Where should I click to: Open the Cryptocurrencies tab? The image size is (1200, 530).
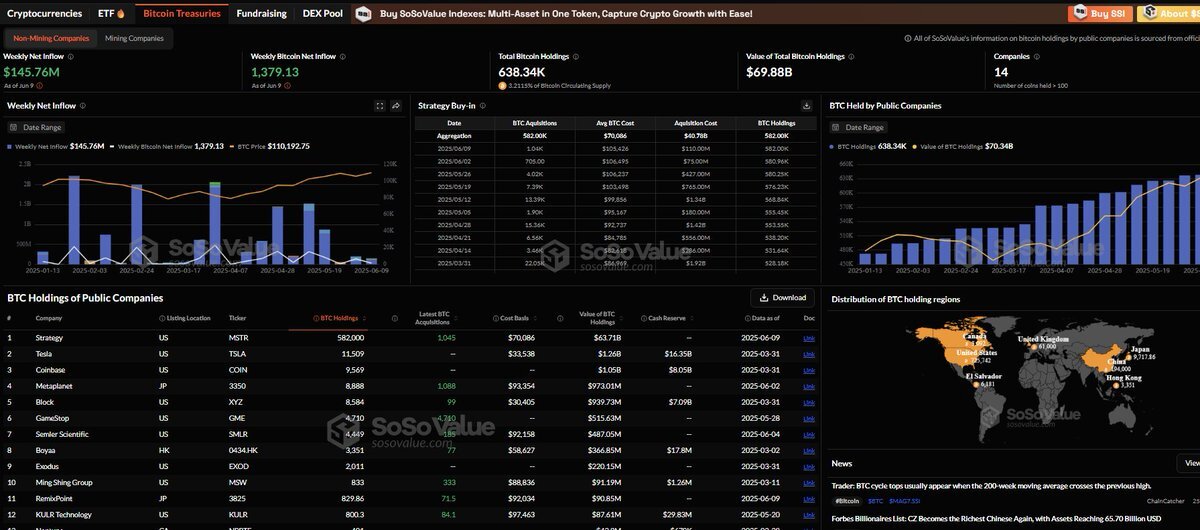[x=45, y=14]
